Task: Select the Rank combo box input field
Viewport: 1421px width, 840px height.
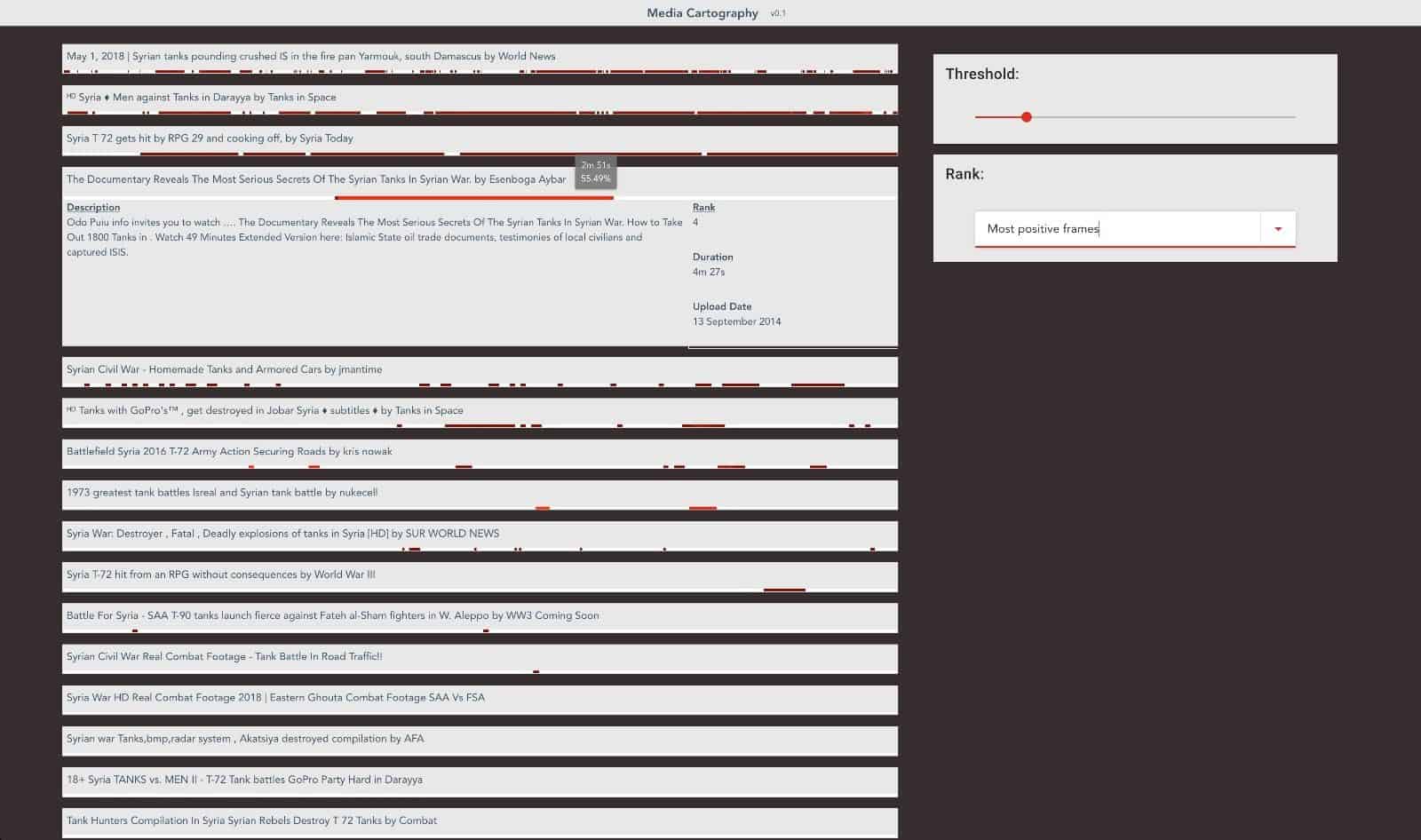Action: click(x=1119, y=228)
